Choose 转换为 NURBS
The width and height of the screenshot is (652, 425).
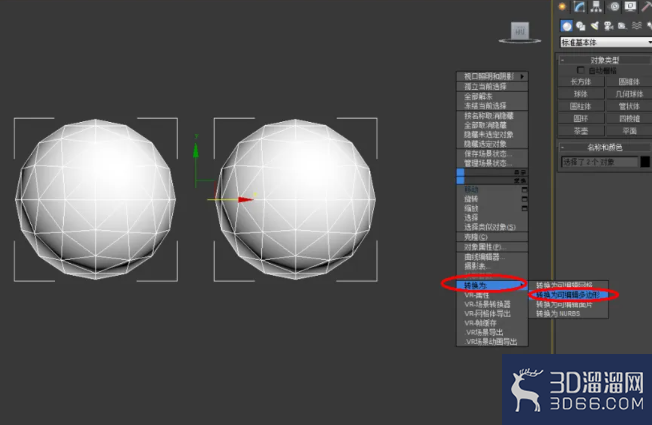[568, 314]
